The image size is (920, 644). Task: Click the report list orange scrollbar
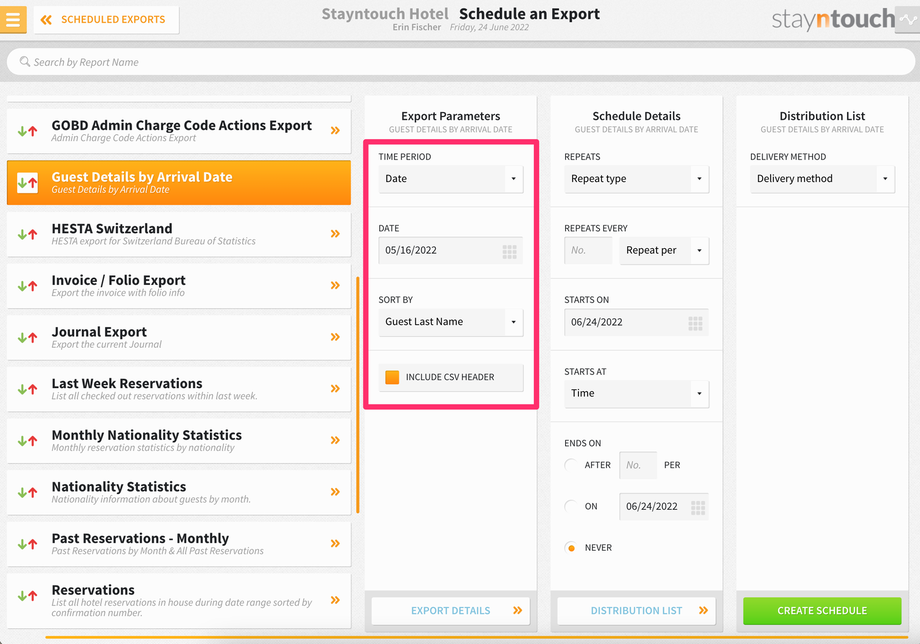[x=358, y=395]
